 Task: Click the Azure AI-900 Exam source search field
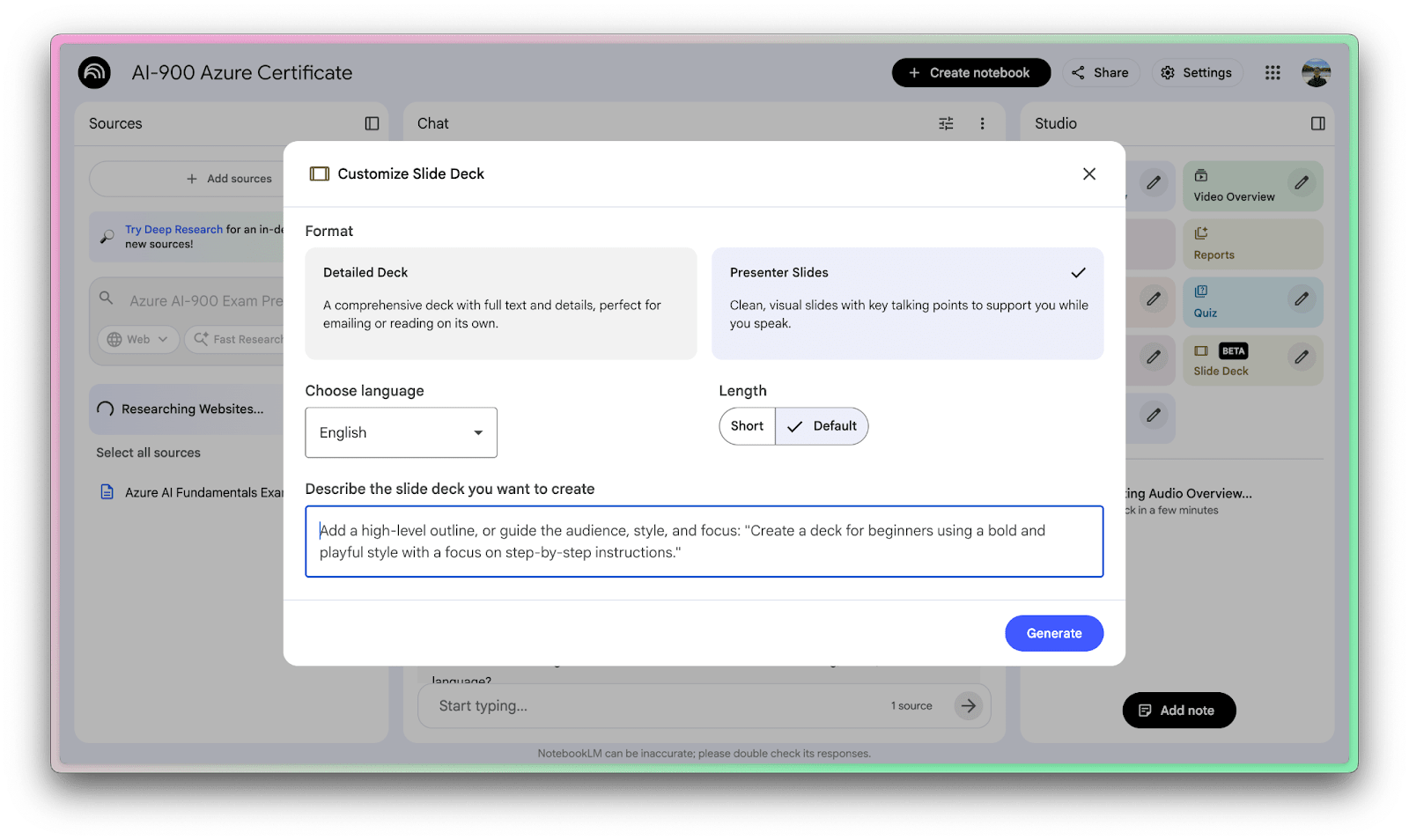point(206,300)
